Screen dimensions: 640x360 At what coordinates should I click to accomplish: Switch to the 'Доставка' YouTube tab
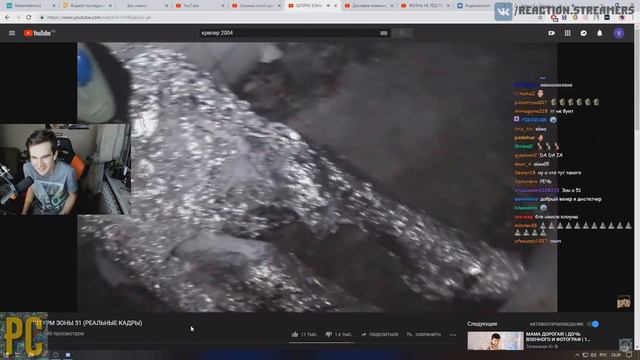click(369, 6)
